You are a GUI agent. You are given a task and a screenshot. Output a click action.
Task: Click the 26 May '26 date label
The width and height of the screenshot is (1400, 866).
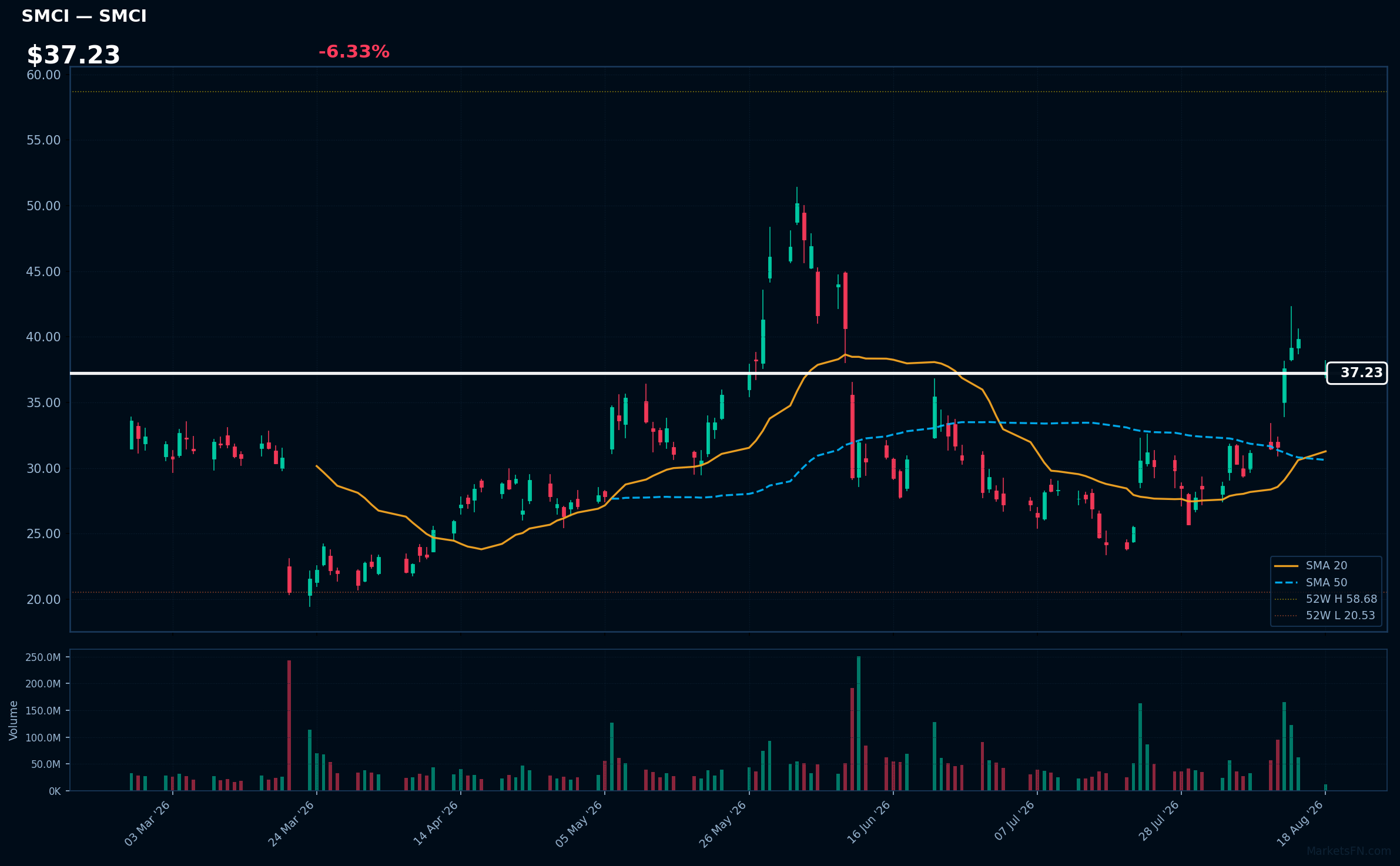coord(723,824)
